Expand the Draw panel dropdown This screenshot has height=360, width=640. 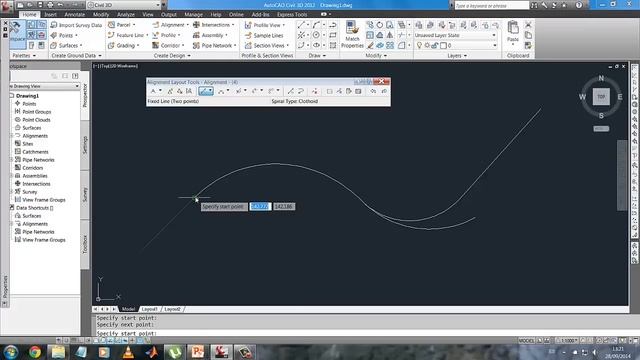[x=318, y=56]
